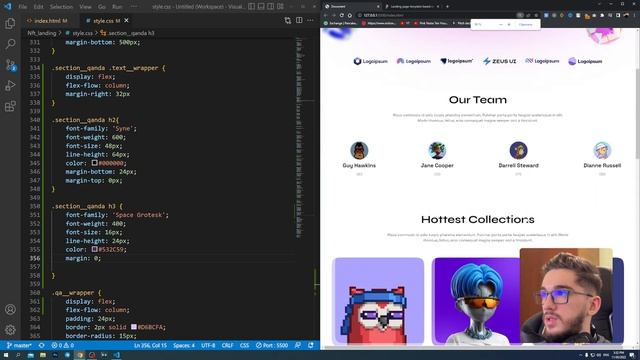
Task: Change the CRLF end-of-line selector
Action: pos(227,345)
